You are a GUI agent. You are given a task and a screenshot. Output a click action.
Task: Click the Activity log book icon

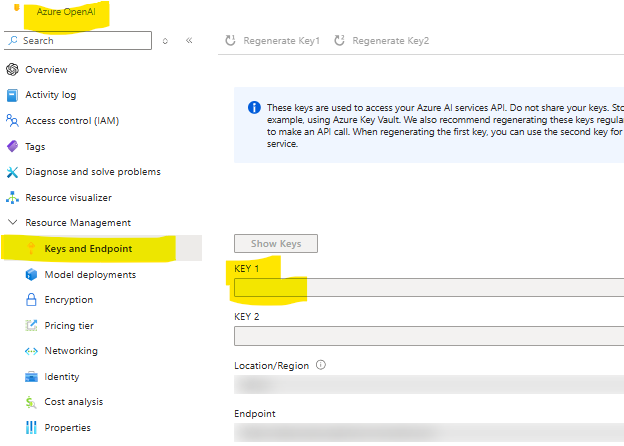point(12,95)
